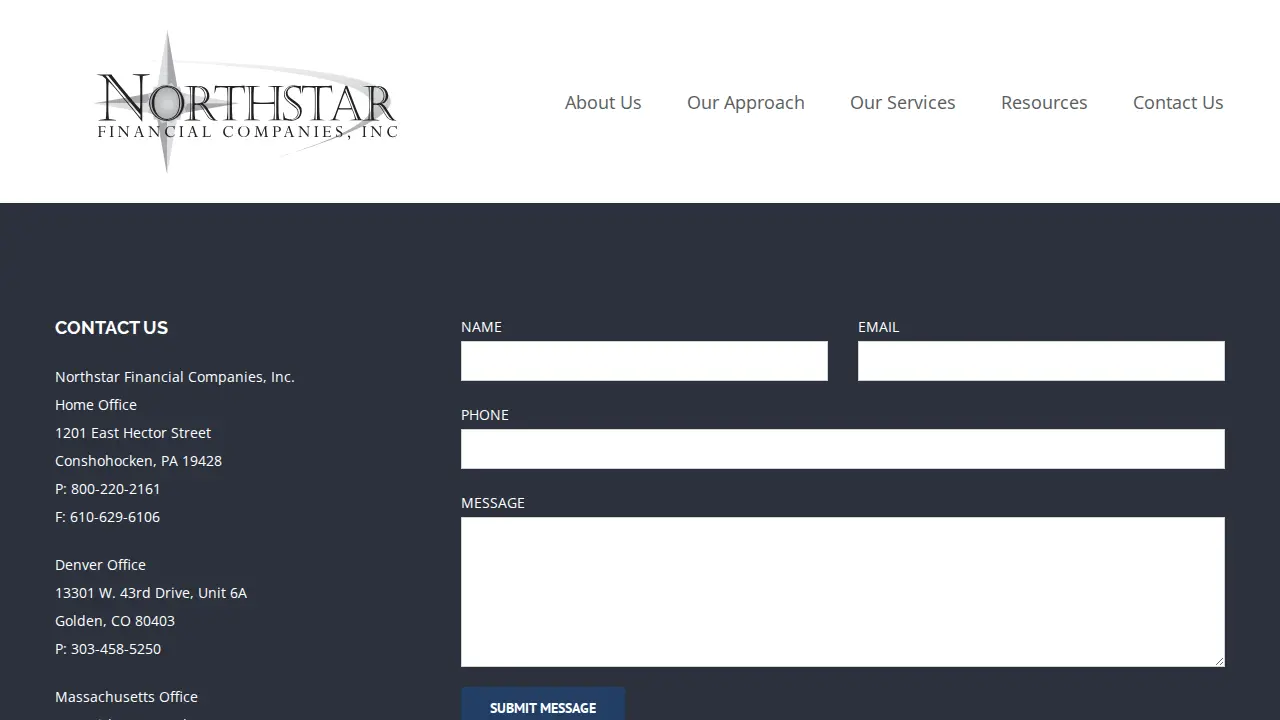Click the NAME field label
The height and width of the screenshot is (720, 1280).
tap(481, 327)
